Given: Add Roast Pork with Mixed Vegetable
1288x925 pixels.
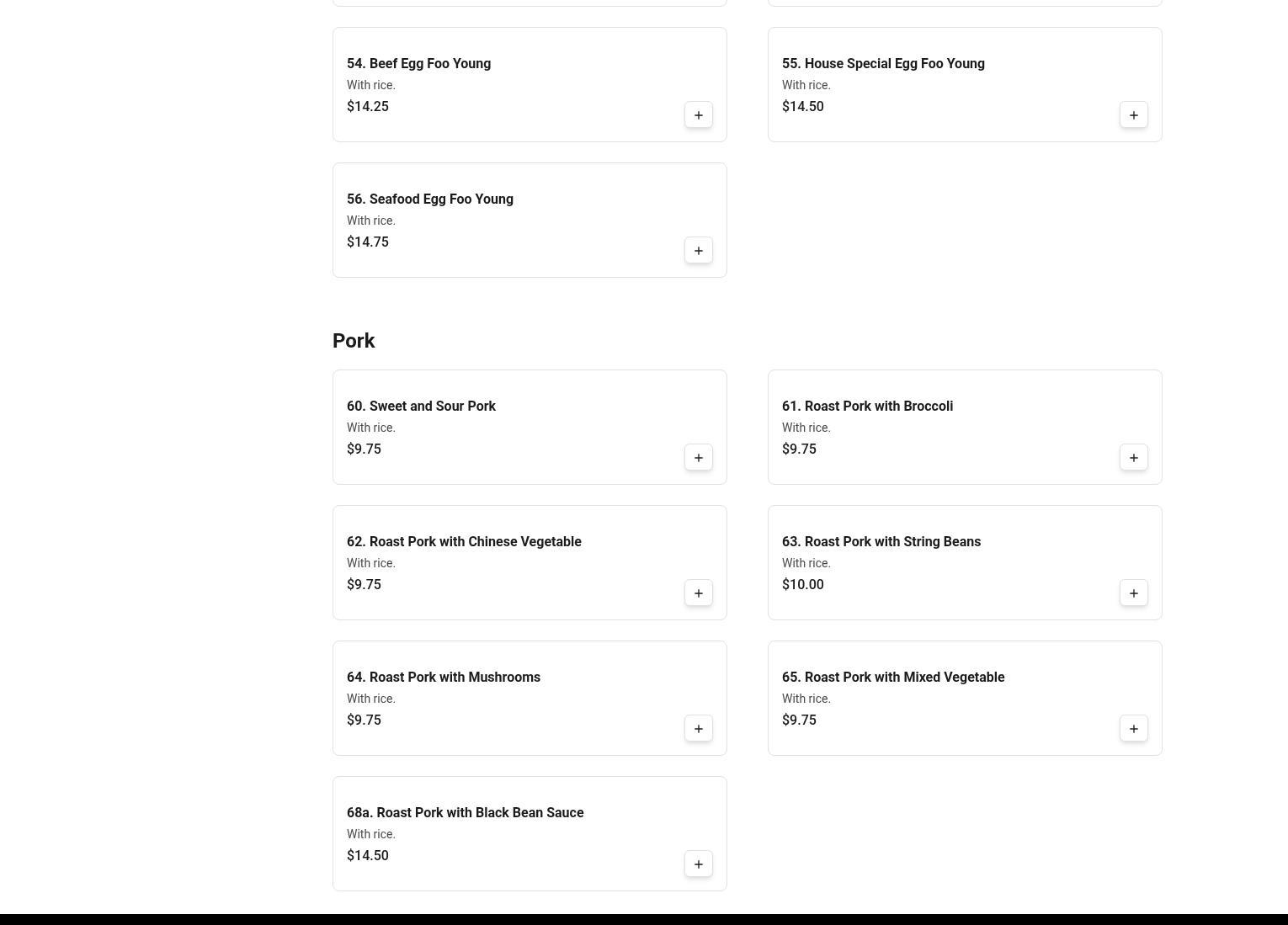Looking at the screenshot, I should [x=1134, y=729].
